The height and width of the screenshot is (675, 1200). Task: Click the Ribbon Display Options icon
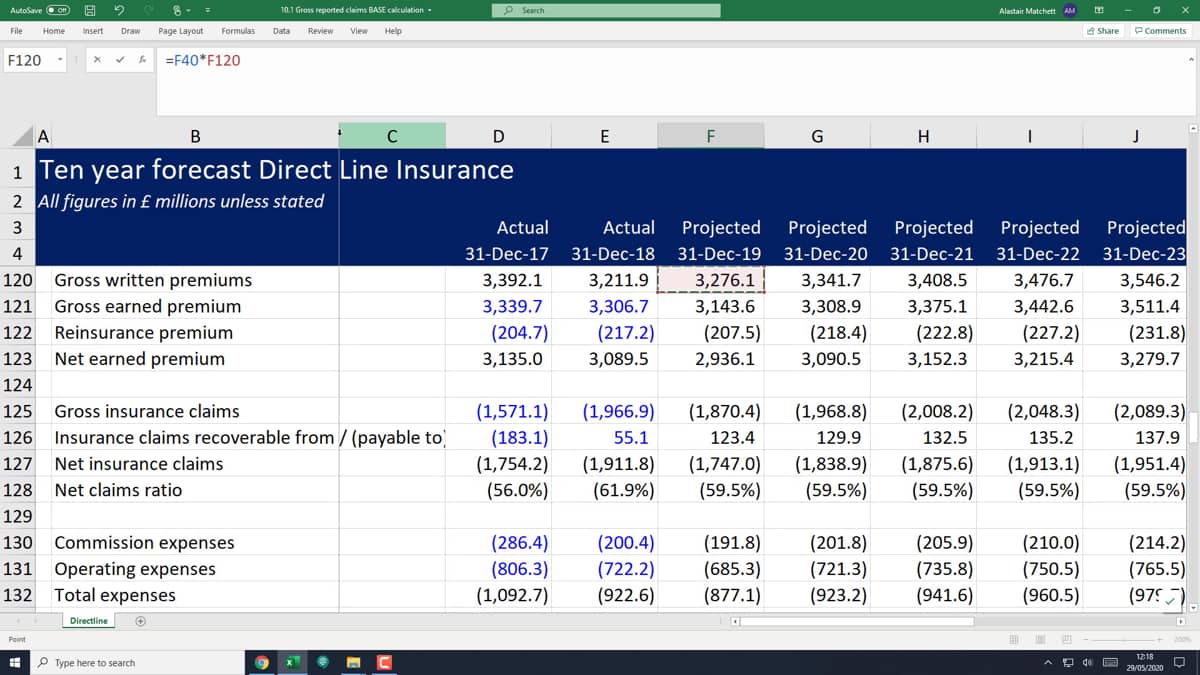point(1098,10)
